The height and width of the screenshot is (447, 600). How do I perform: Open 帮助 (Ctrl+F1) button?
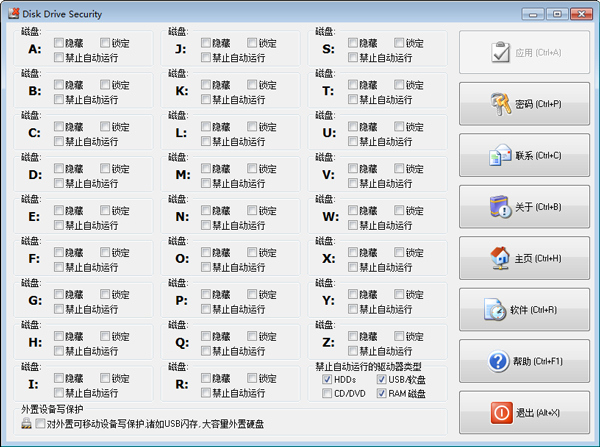pyautogui.click(x=524, y=361)
